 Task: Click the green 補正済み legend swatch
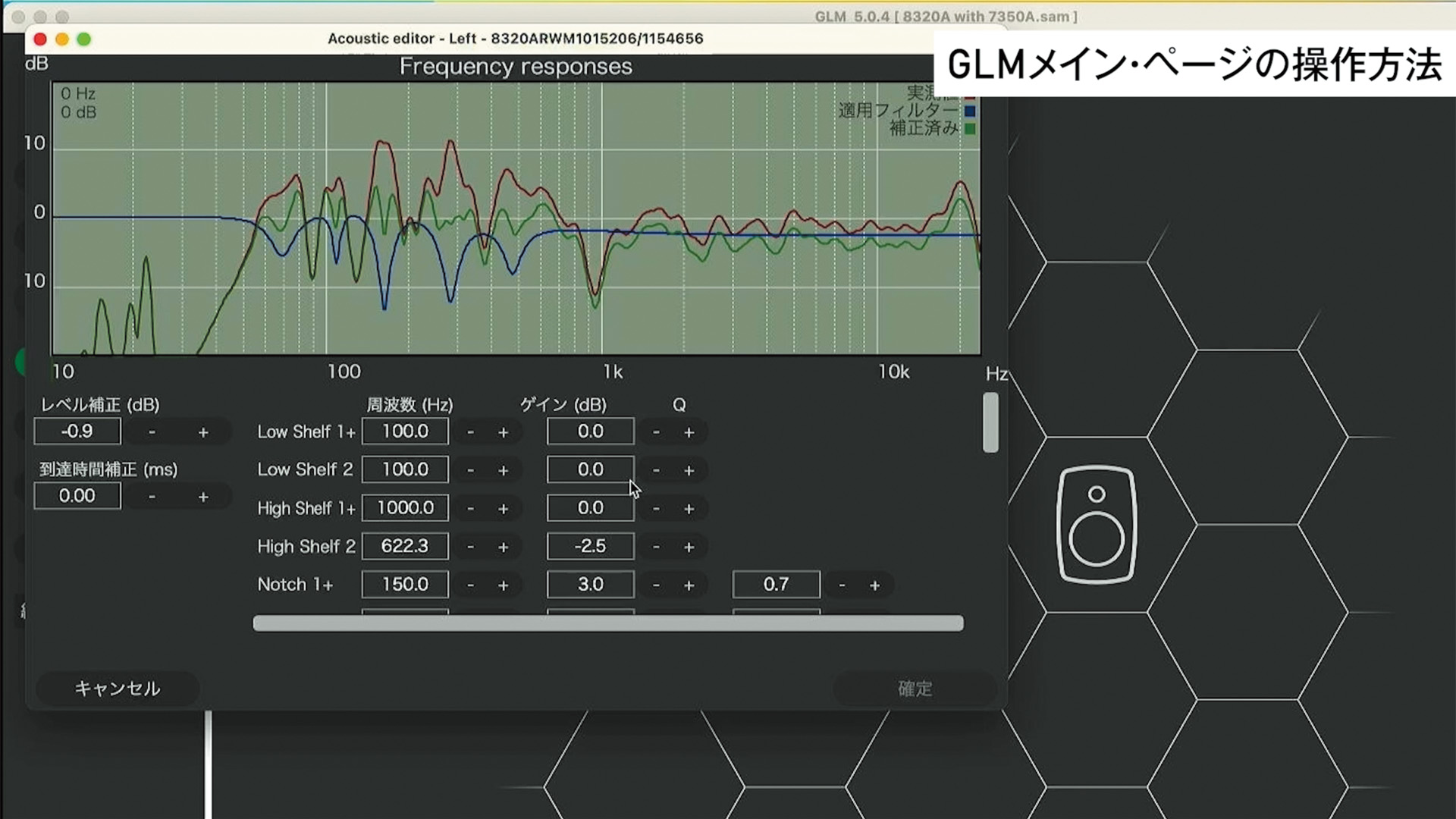point(970,129)
